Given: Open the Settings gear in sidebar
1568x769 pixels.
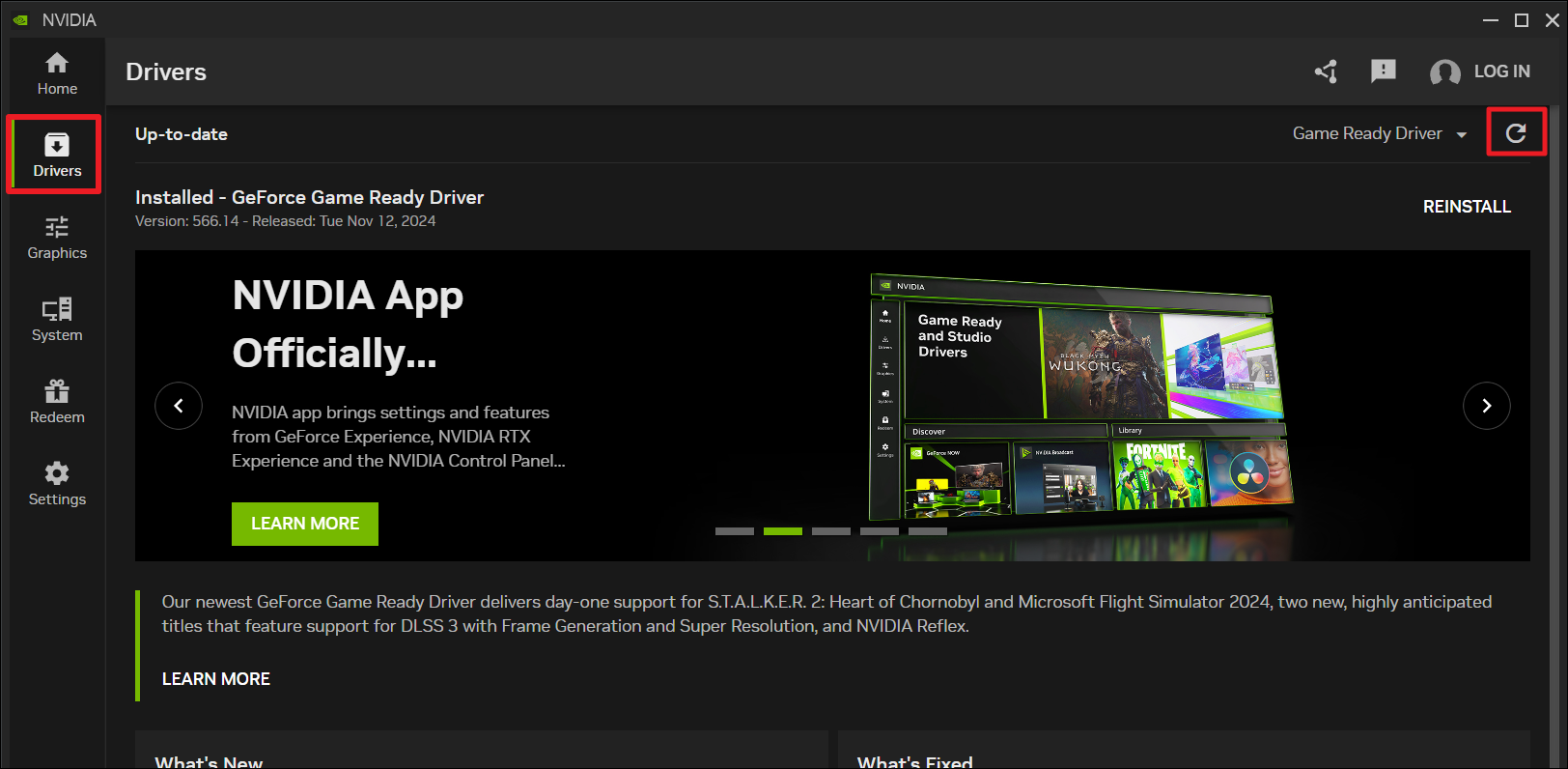Looking at the screenshot, I should 57,484.
